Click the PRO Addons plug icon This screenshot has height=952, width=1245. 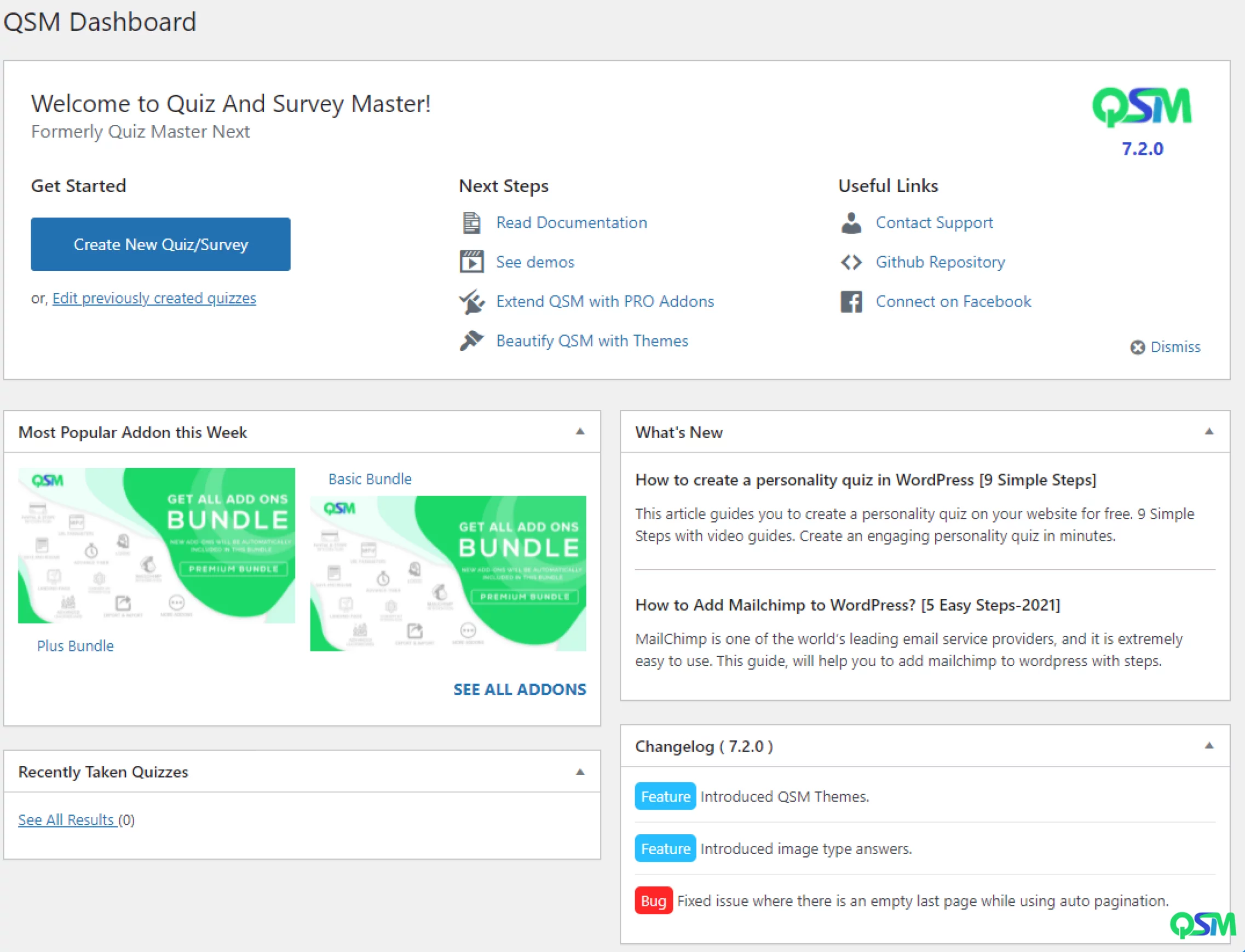[471, 302]
